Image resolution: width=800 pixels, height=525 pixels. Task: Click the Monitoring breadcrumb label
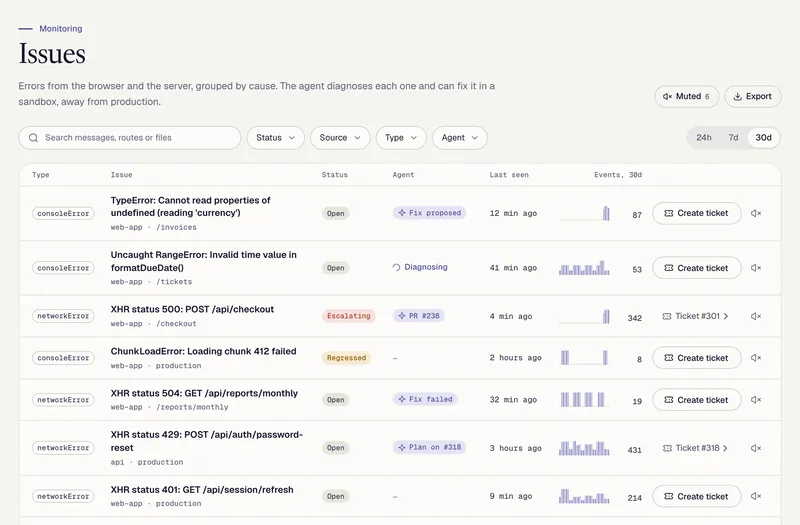tap(61, 29)
